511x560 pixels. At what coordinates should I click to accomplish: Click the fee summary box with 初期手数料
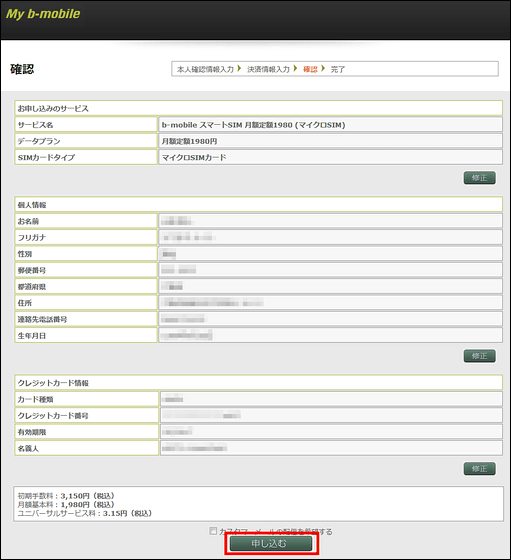[259, 504]
